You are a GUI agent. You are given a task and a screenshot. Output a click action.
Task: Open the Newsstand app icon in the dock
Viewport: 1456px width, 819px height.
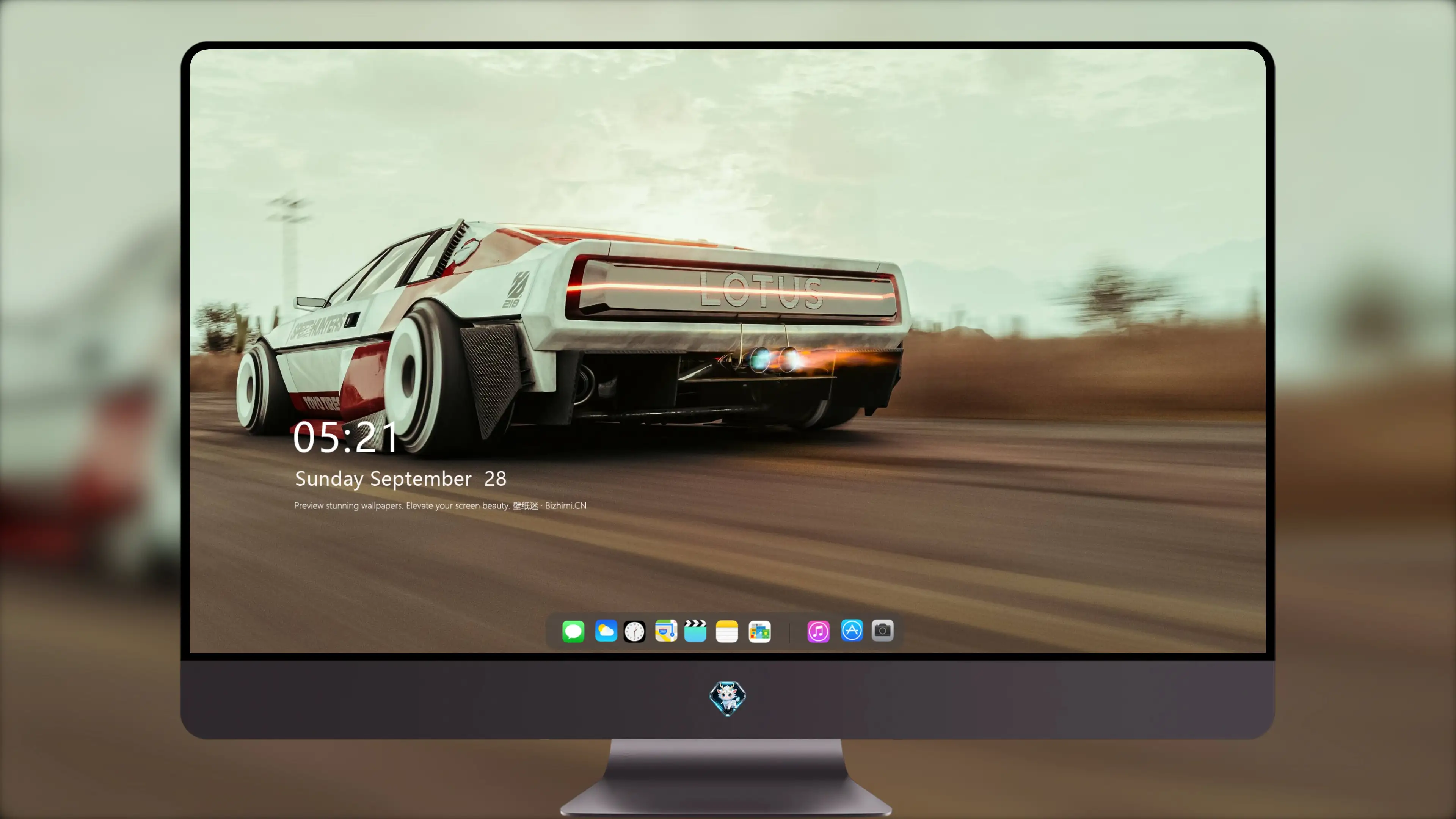(x=759, y=631)
